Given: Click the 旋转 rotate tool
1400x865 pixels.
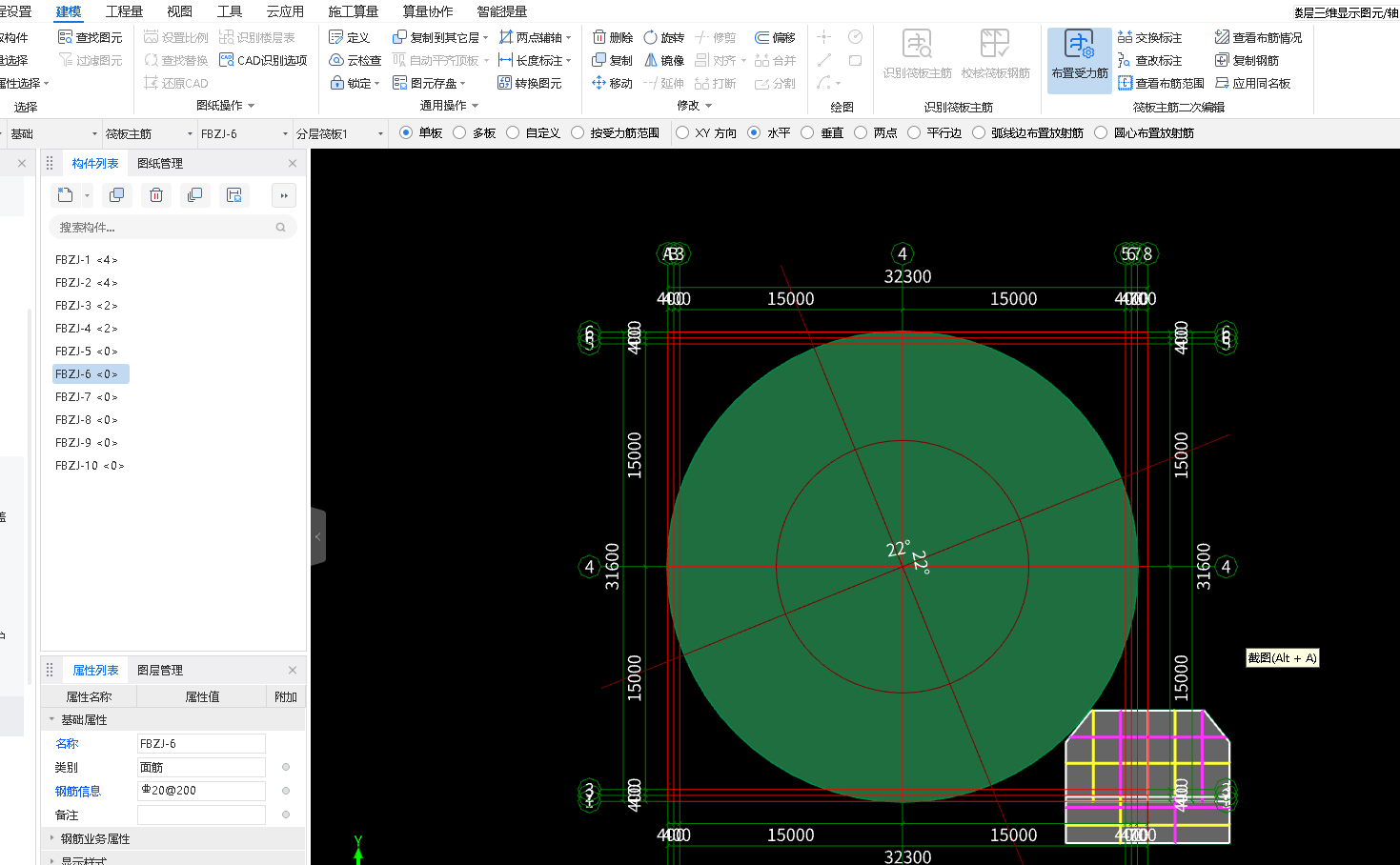Looking at the screenshot, I should click(664, 37).
